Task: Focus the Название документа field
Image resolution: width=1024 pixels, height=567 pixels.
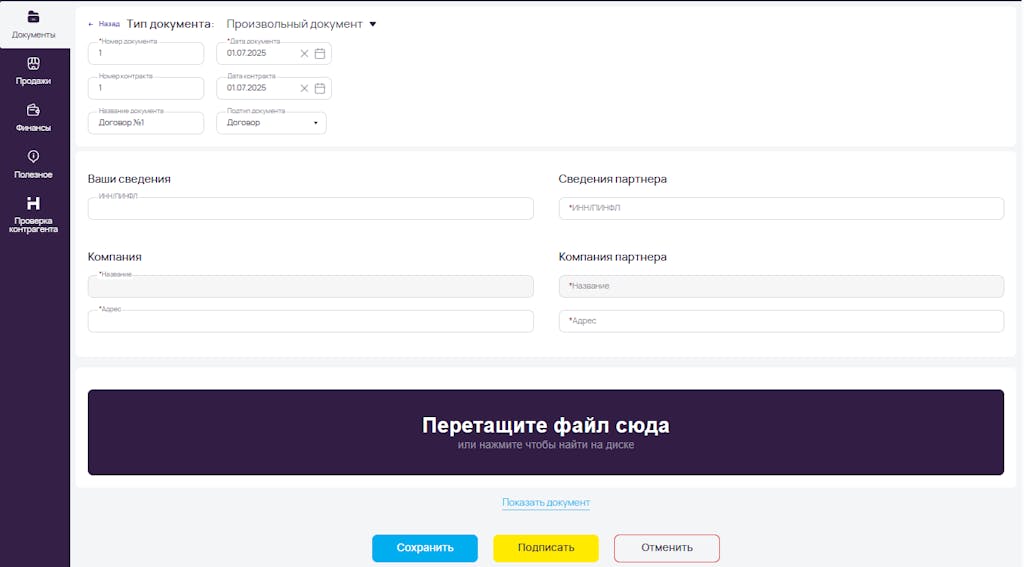Action: pyautogui.click(x=146, y=123)
